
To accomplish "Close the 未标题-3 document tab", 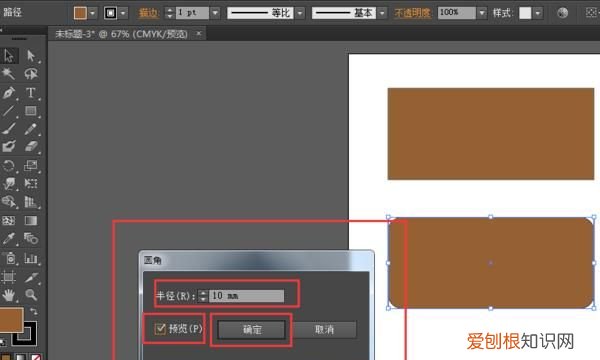I will [199, 34].
